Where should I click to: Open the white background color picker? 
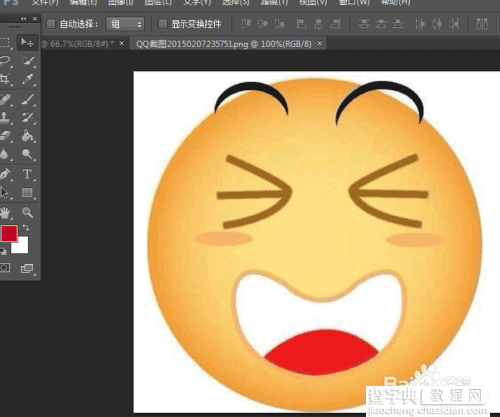tap(22, 247)
